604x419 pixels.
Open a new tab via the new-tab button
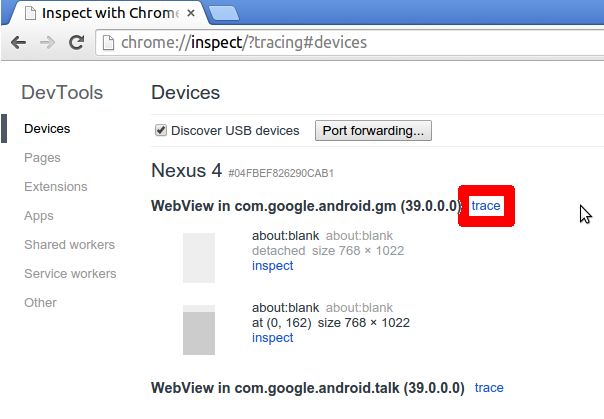pyautogui.click(x=224, y=13)
